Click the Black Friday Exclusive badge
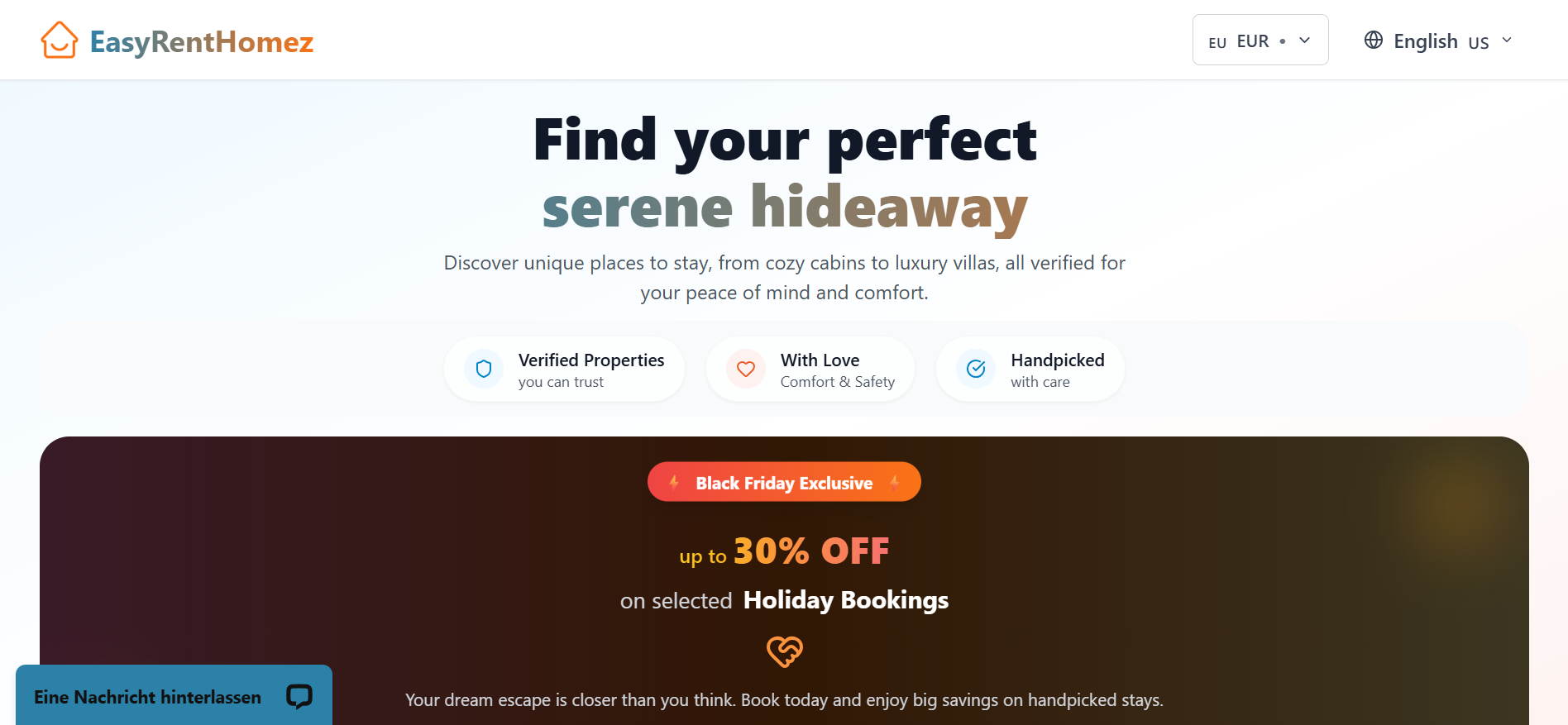 [784, 482]
